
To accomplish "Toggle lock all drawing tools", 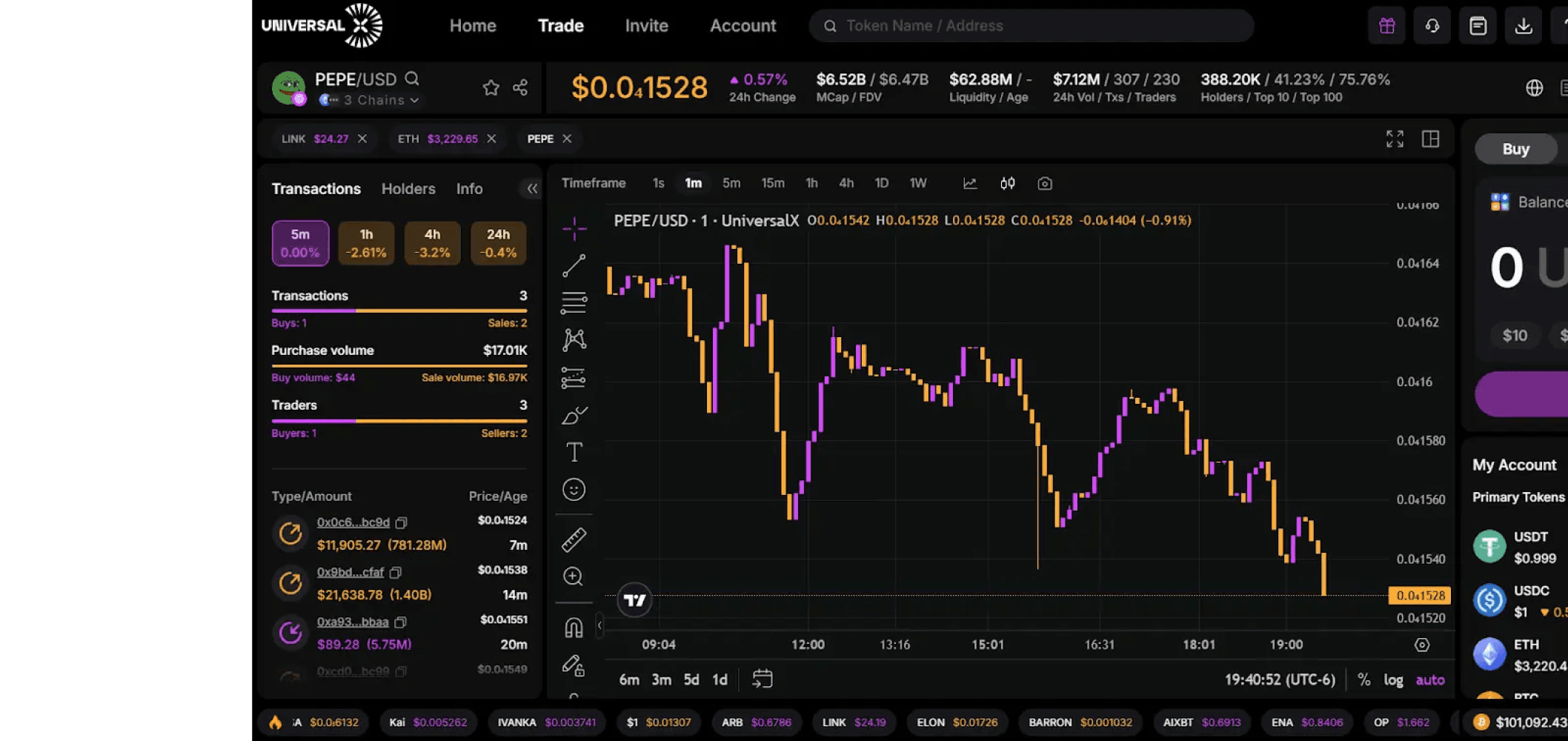I will 574,665.
